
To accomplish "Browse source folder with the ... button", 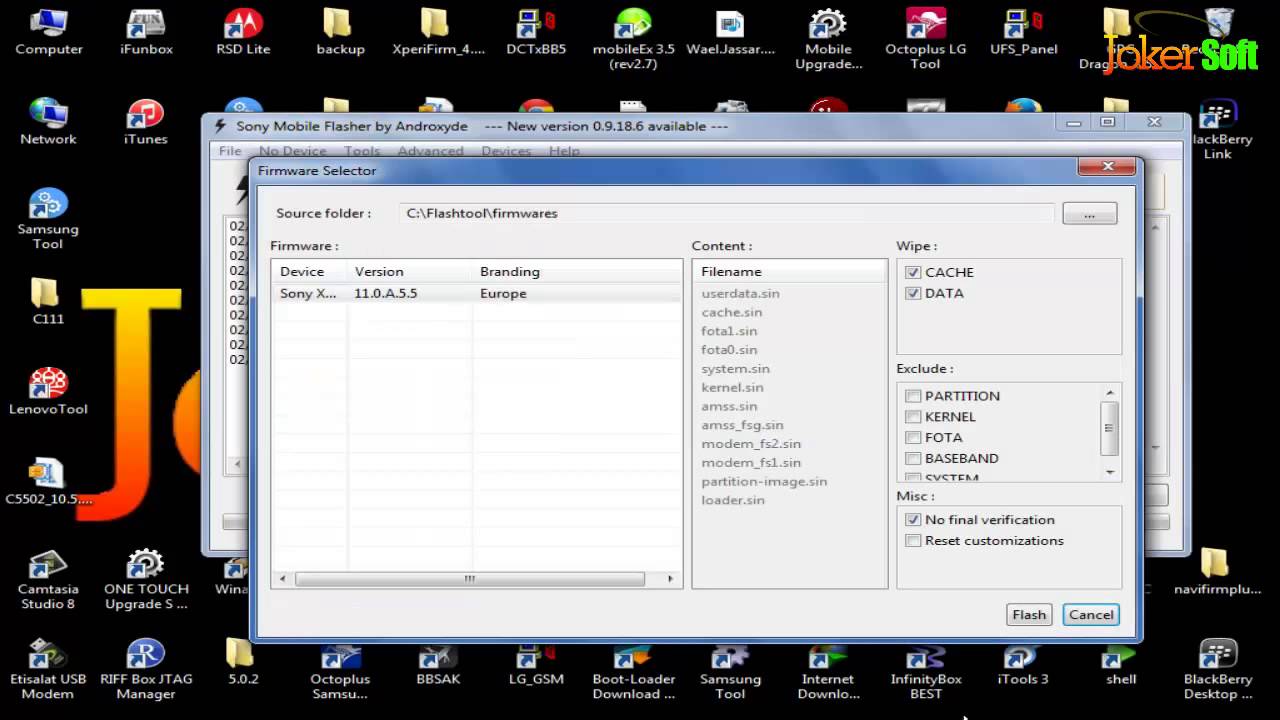I will (1090, 214).
